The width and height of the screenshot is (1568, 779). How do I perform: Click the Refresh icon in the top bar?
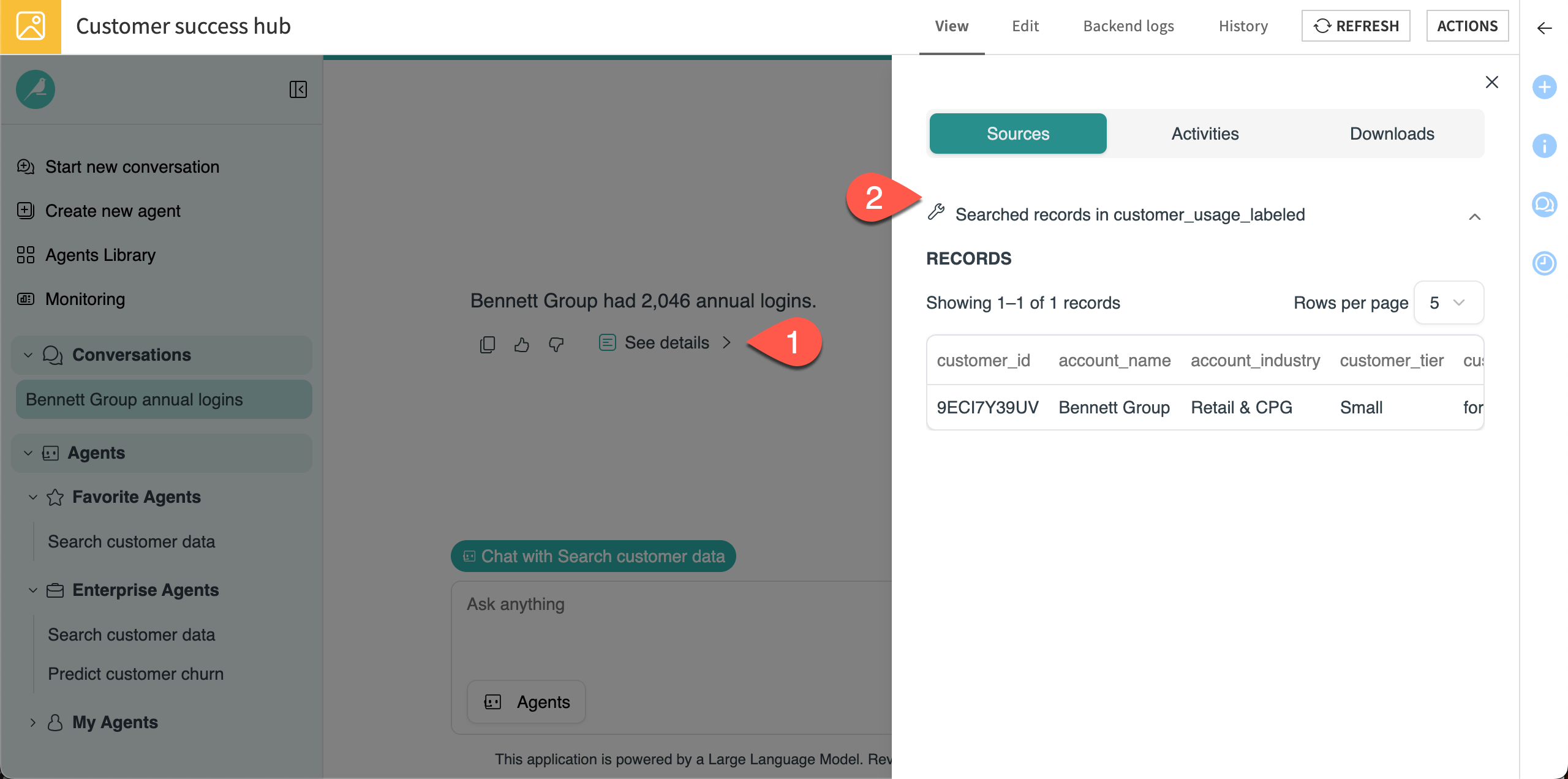point(1323,26)
